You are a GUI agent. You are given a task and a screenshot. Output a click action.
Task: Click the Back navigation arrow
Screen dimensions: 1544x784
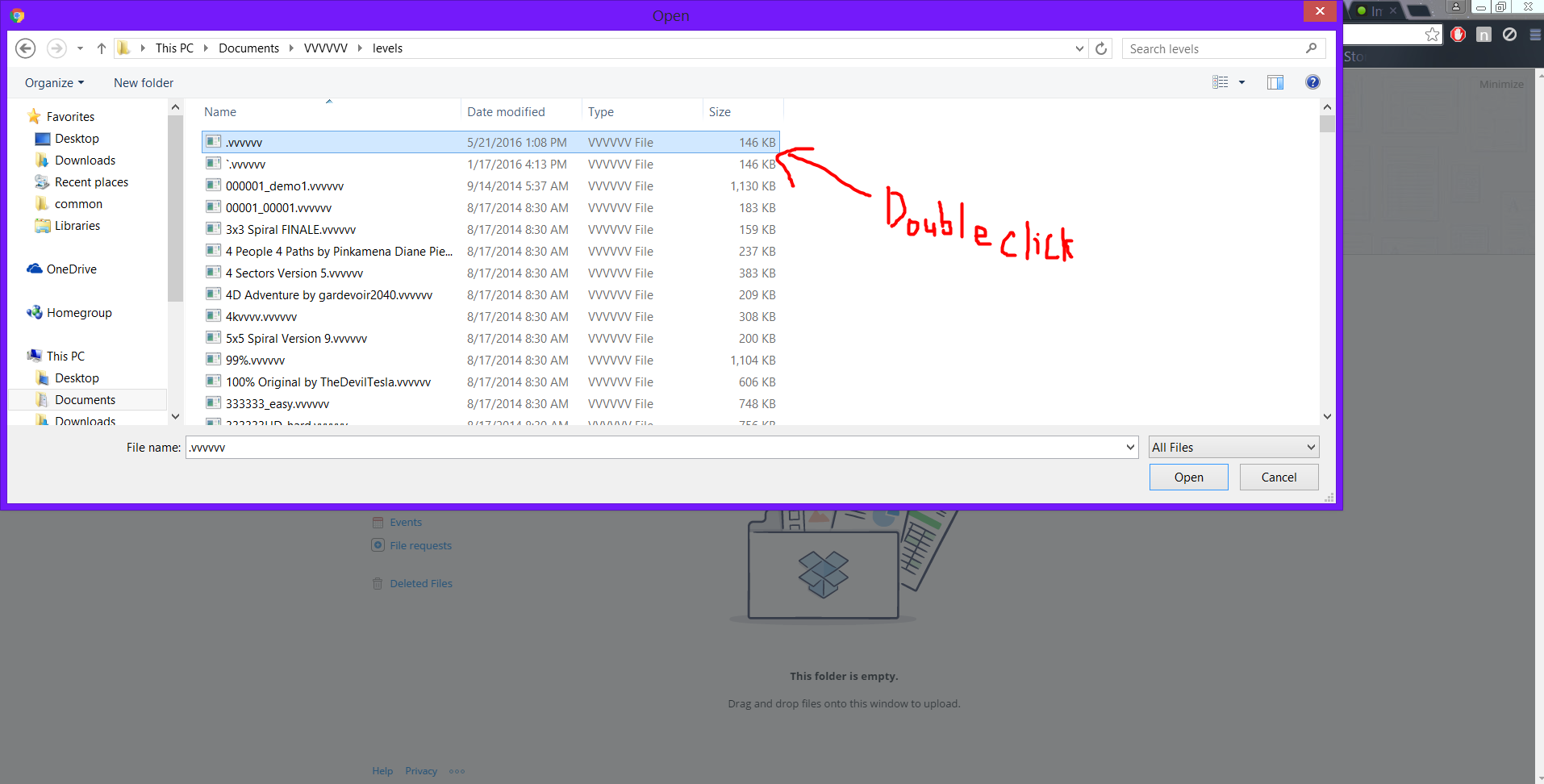[x=26, y=48]
